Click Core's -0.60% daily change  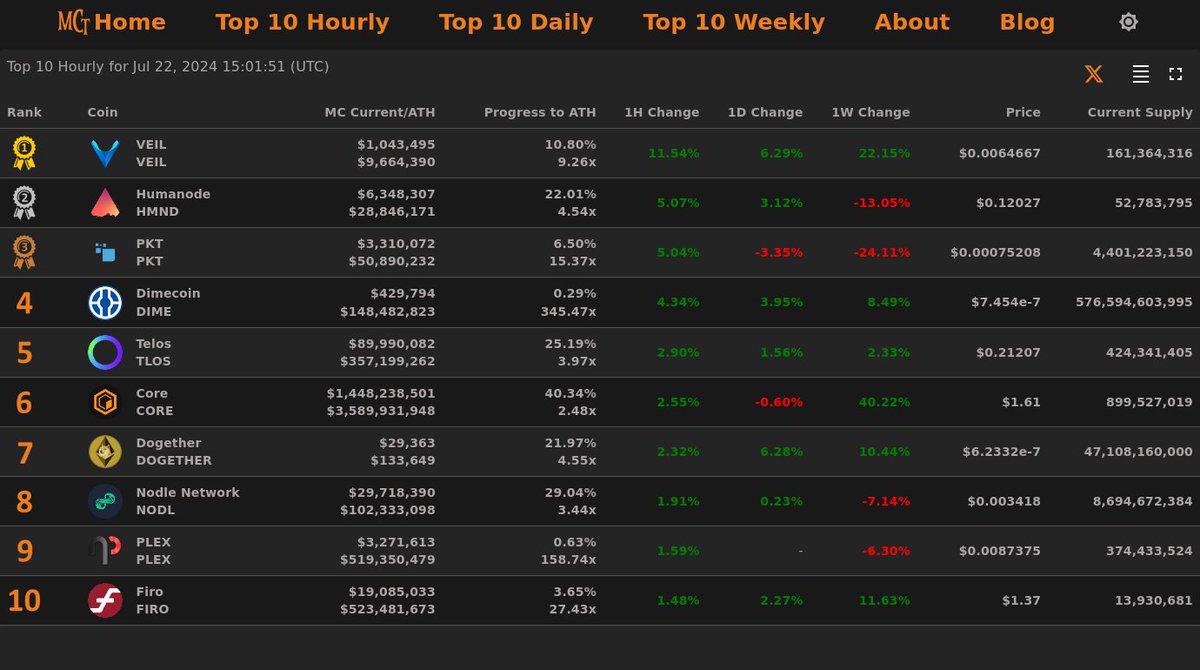[x=779, y=402]
